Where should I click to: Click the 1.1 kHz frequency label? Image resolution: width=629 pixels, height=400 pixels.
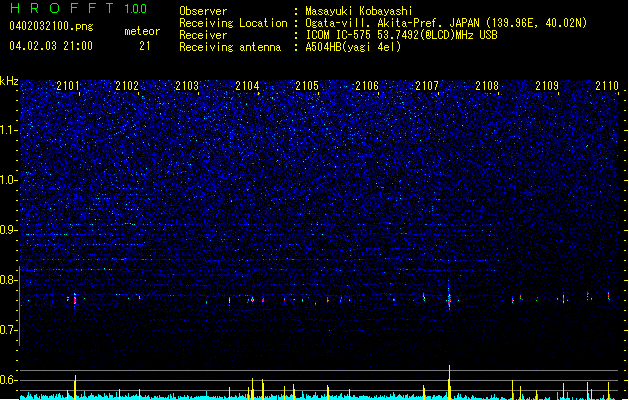pos(8,130)
